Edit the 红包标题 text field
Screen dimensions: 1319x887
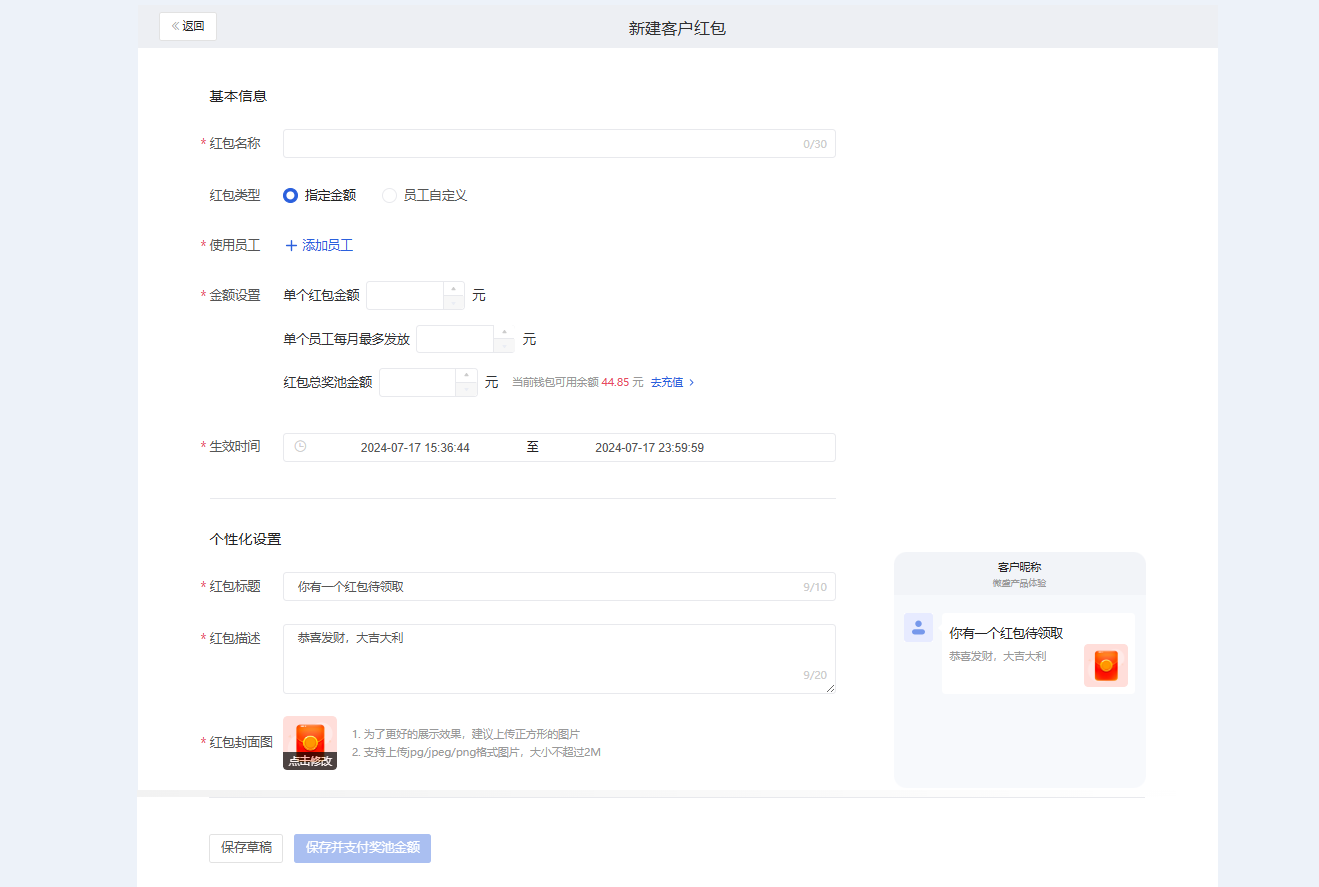pos(559,587)
